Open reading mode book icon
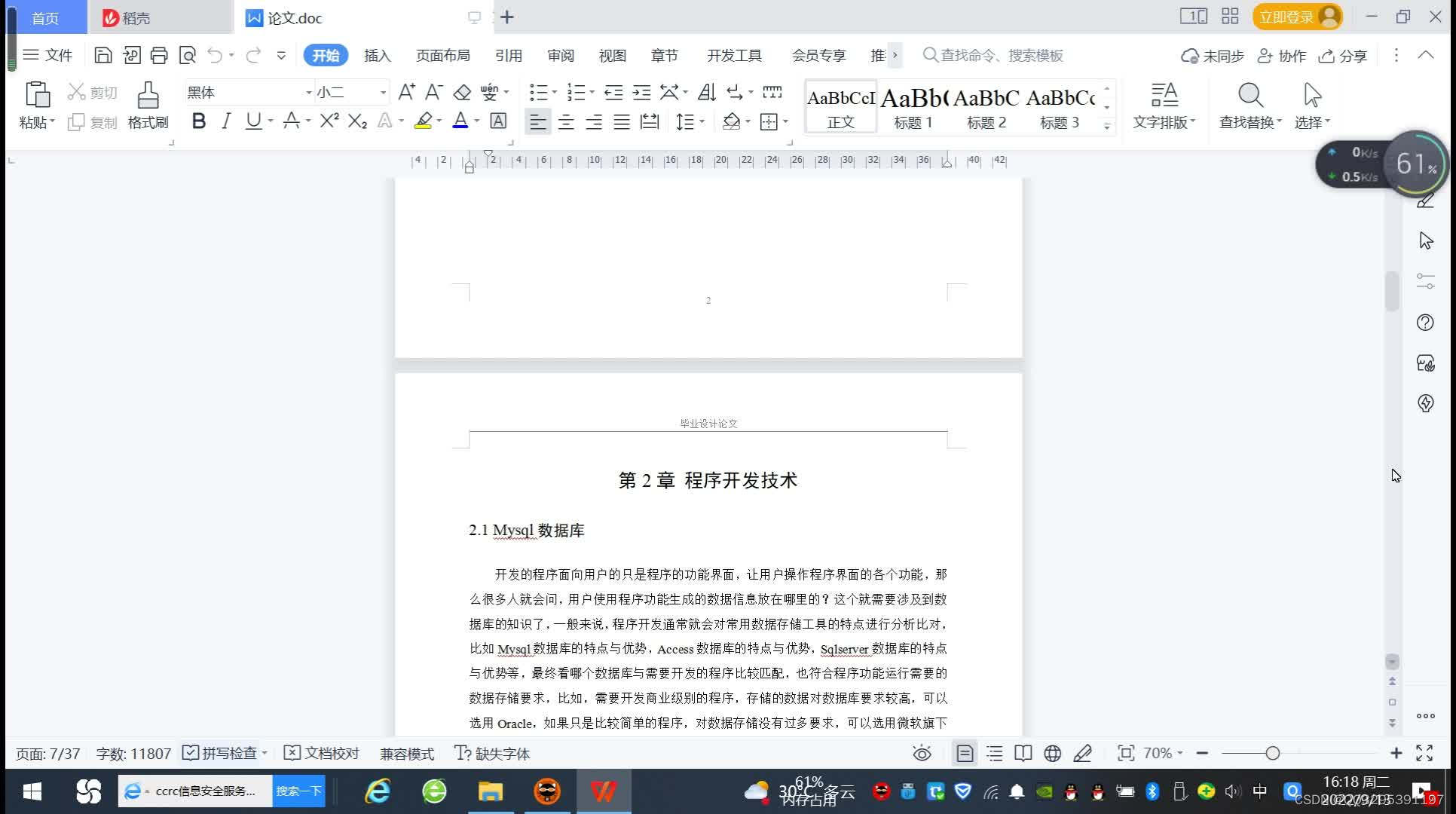 [1023, 753]
